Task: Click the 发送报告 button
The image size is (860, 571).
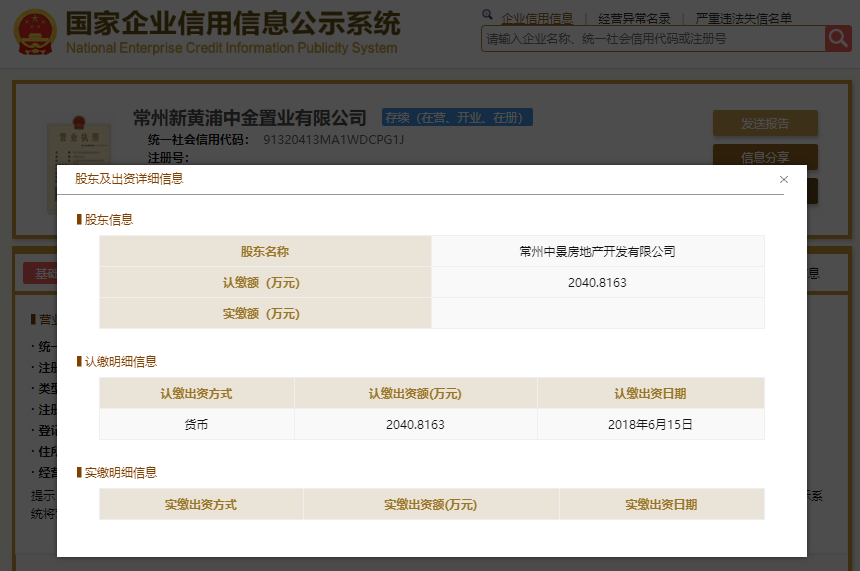Action: tap(765, 123)
